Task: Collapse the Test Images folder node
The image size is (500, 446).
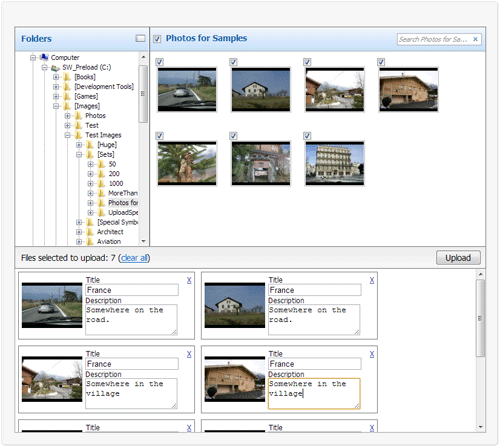Action: (x=67, y=135)
